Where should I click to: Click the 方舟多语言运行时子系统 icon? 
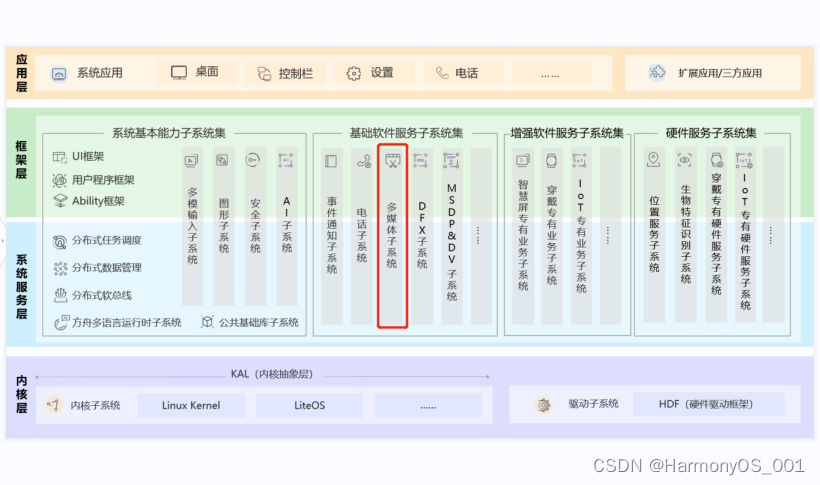pos(62,322)
